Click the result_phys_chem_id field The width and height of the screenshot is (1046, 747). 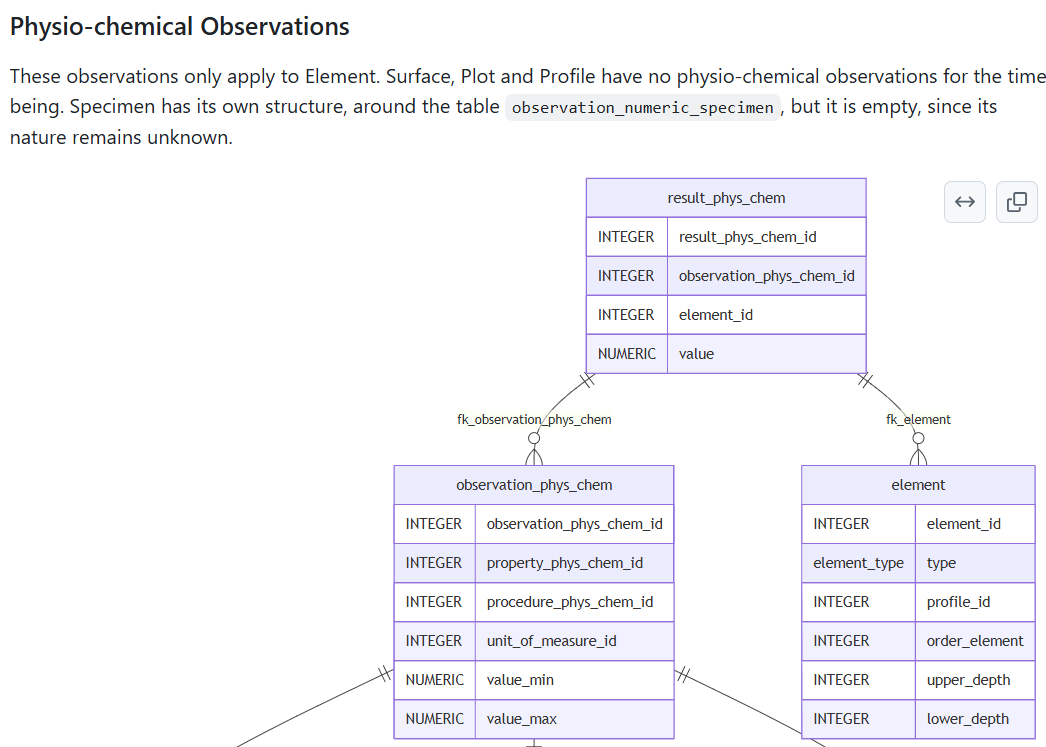point(747,237)
